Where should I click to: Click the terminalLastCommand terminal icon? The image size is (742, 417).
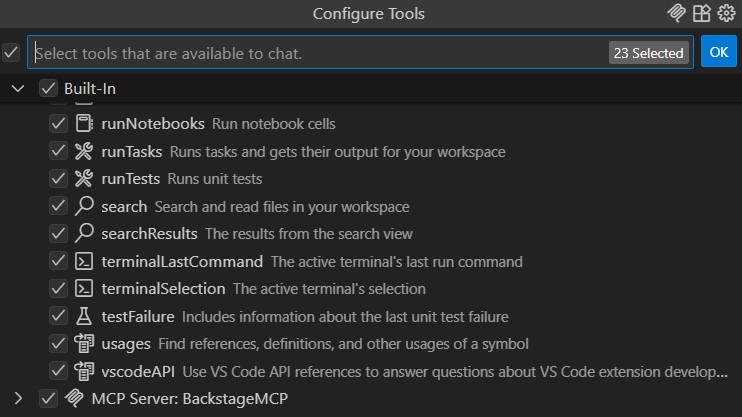tap(84, 261)
